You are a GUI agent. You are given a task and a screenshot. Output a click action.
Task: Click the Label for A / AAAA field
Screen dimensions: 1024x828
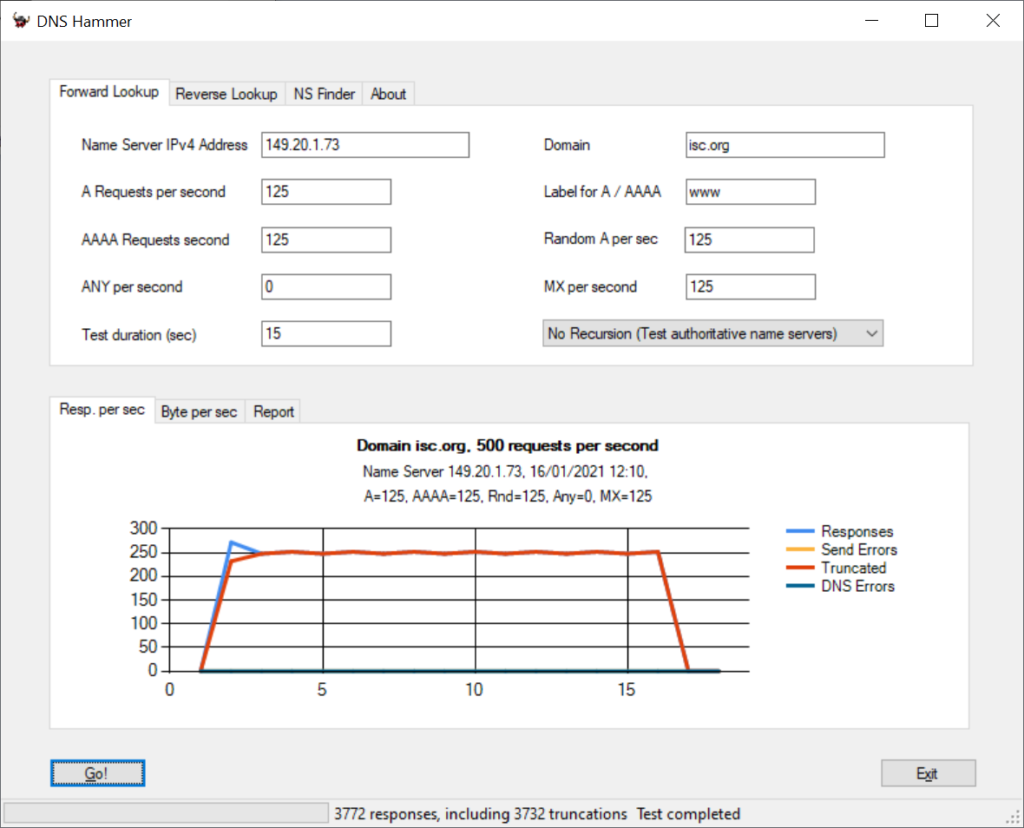pos(749,191)
